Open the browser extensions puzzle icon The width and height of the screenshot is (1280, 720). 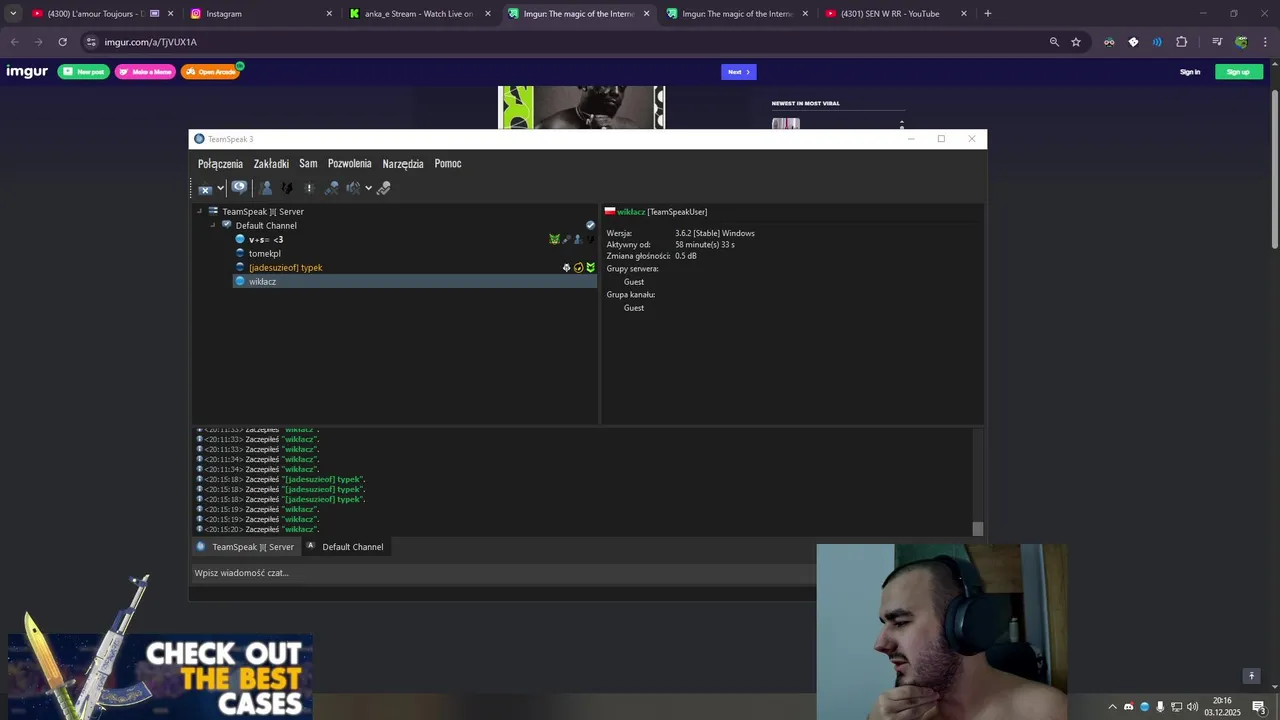point(1182,42)
